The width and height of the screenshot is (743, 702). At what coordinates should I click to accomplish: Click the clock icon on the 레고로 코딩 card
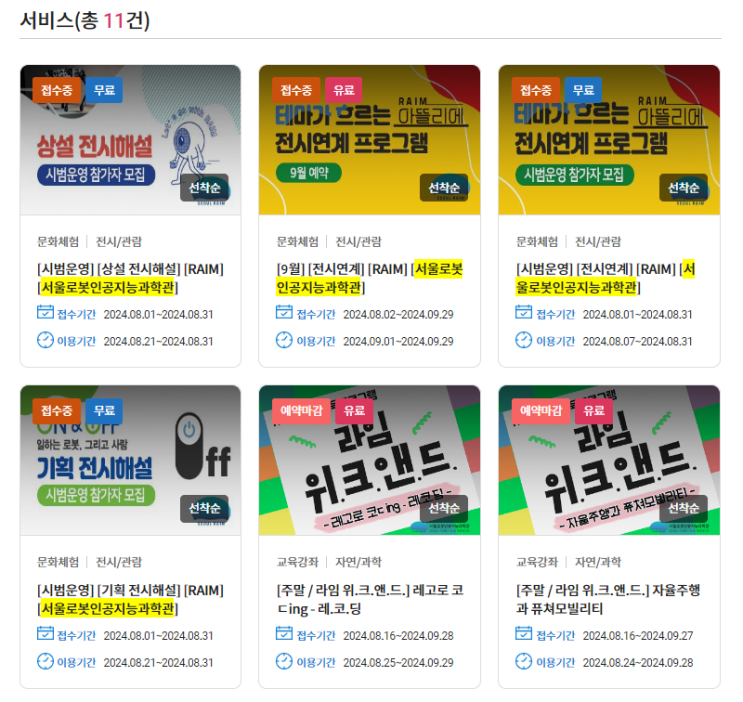click(284, 661)
